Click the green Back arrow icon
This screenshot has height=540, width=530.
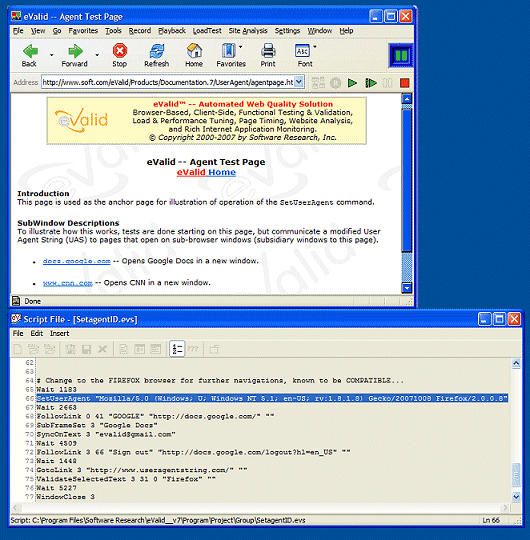pyautogui.click(x=30, y=51)
